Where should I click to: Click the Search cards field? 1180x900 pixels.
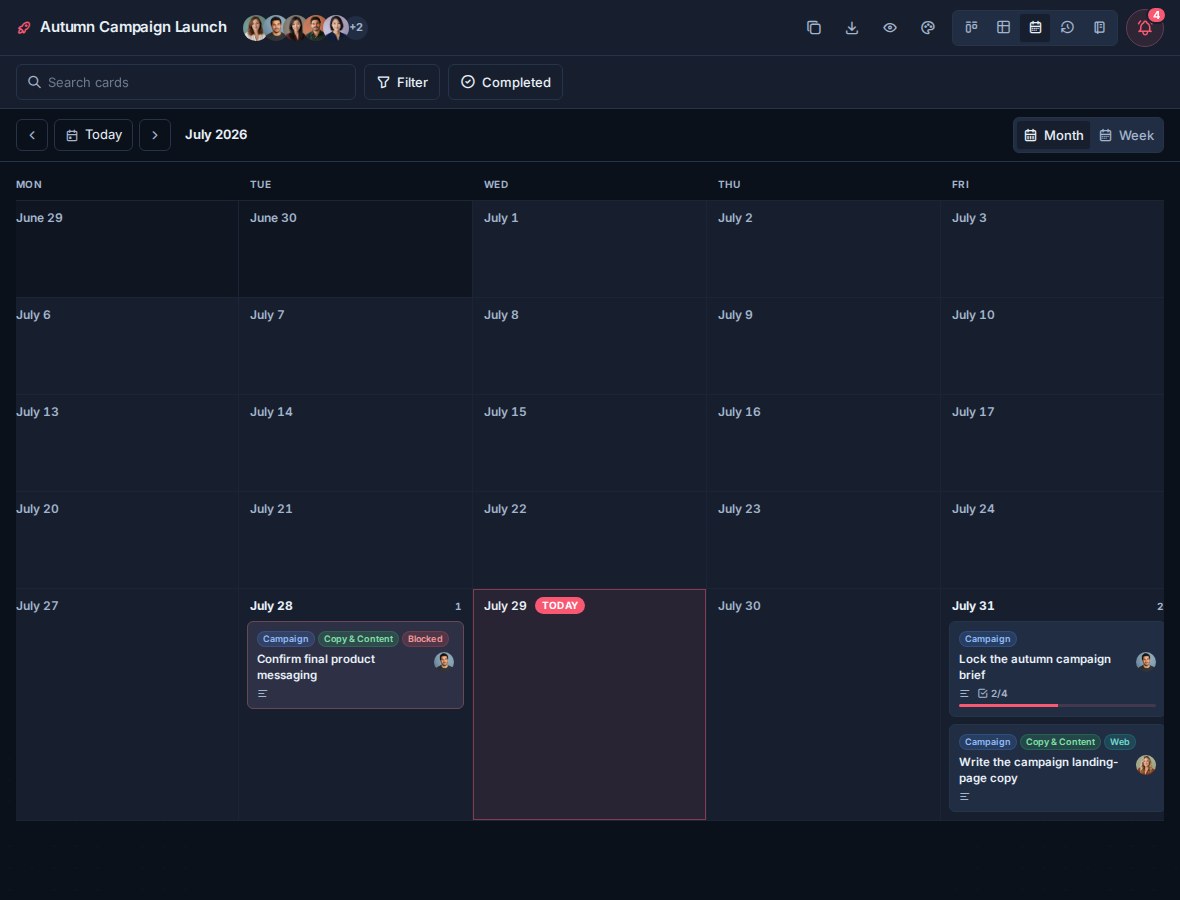(186, 82)
